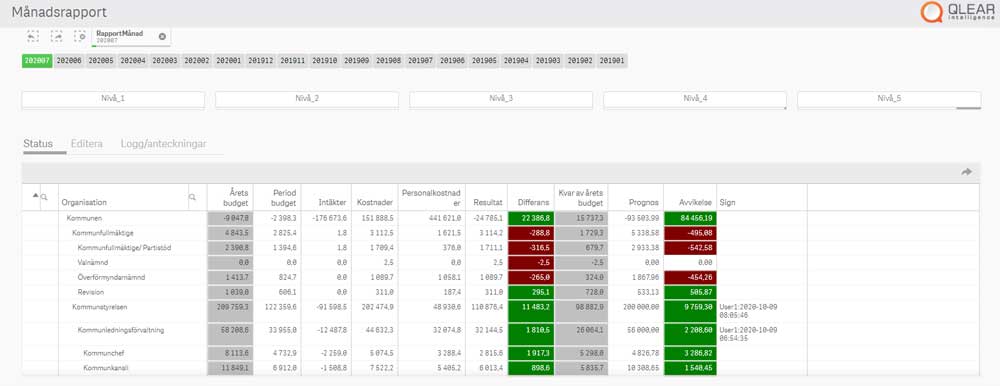Select month 201907
1000x386 pixels.
[x=420, y=61]
